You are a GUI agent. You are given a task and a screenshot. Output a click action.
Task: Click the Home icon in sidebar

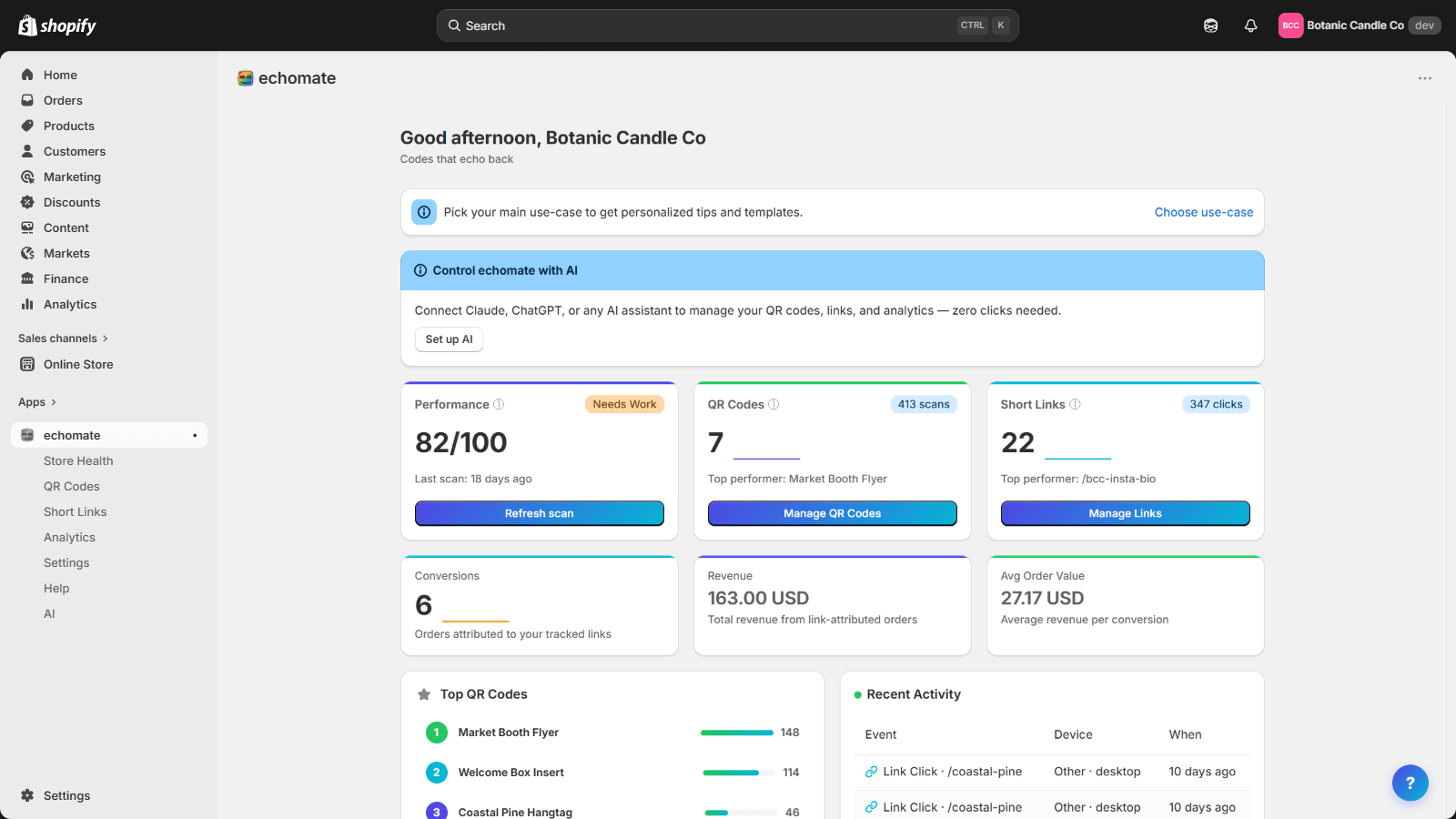27,75
